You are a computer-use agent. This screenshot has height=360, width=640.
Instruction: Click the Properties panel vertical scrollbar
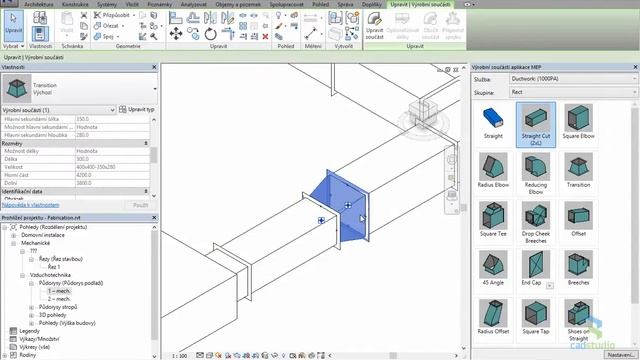pos(154,157)
